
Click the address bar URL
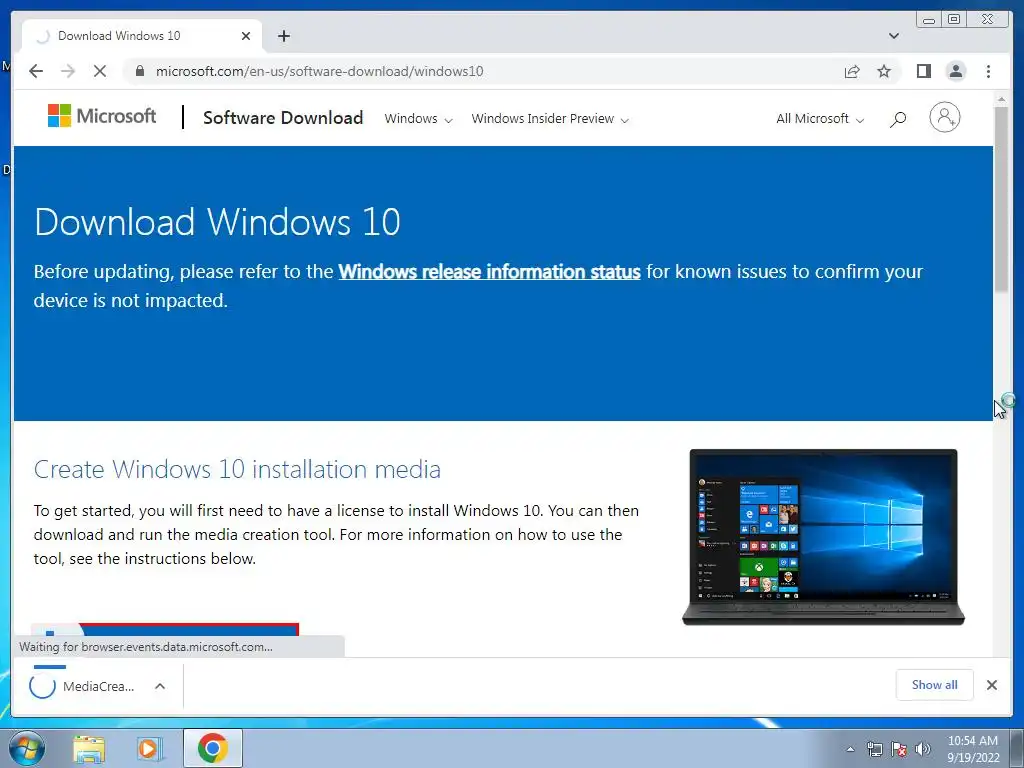319,71
